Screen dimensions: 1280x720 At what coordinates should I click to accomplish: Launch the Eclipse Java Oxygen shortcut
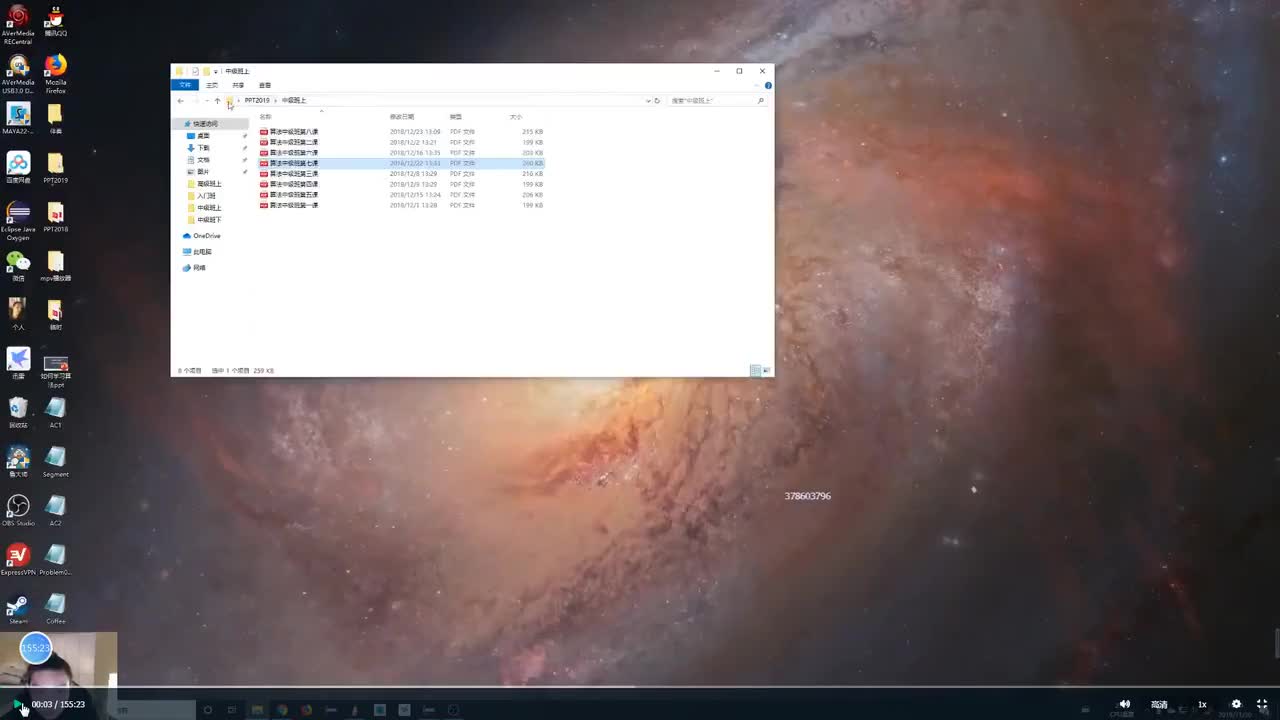[x=18, y=221]
